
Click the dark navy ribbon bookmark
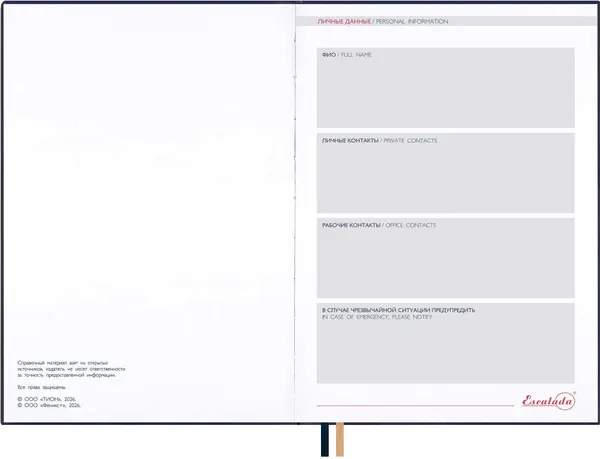pos(324,440)
